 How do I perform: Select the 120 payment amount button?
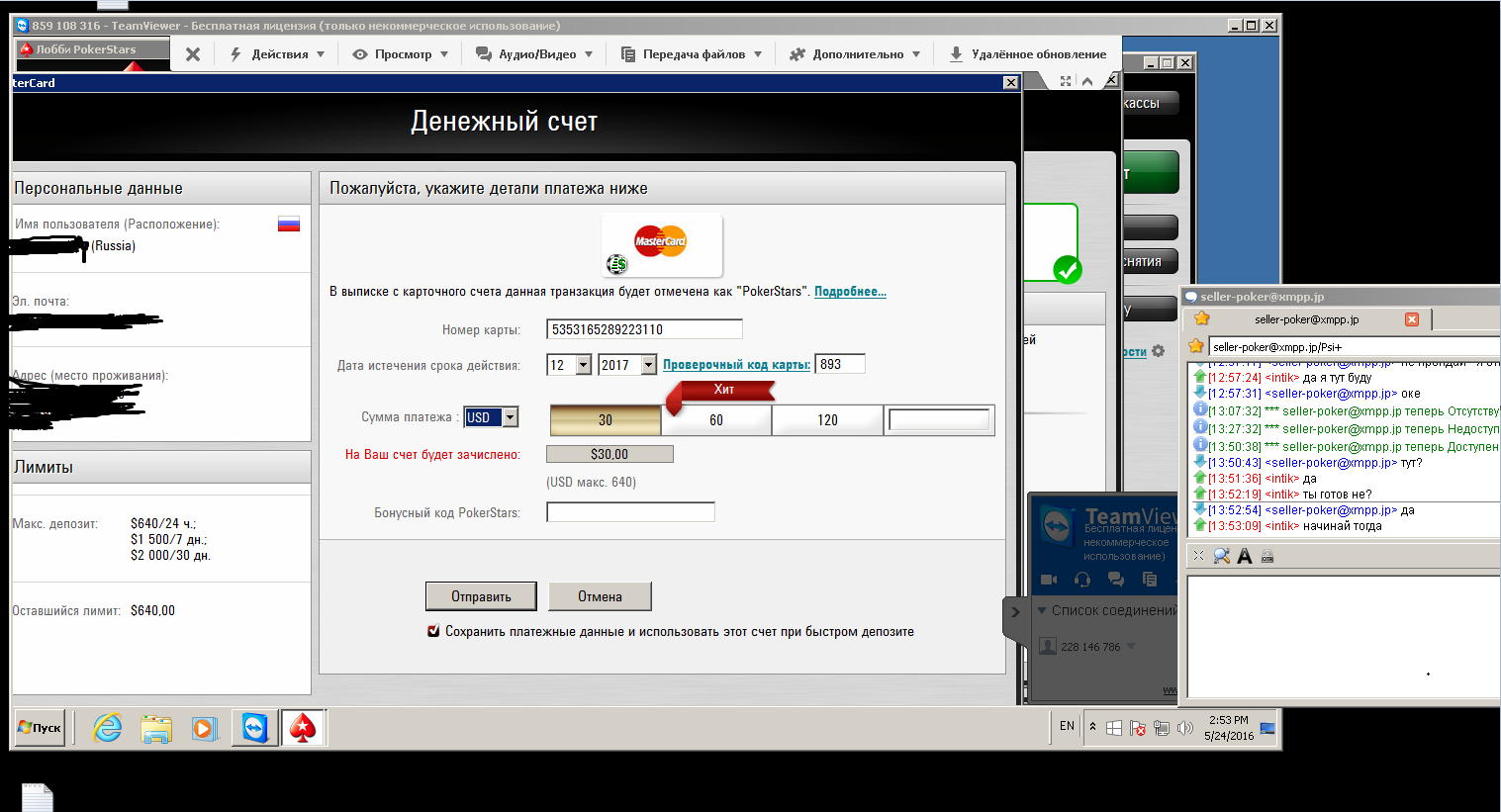(x=827, y=420)
